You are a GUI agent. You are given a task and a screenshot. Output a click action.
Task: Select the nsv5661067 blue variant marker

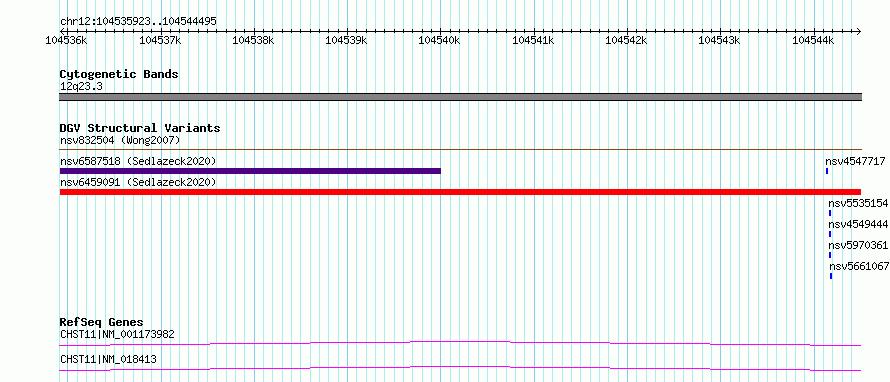coord(831,276)
